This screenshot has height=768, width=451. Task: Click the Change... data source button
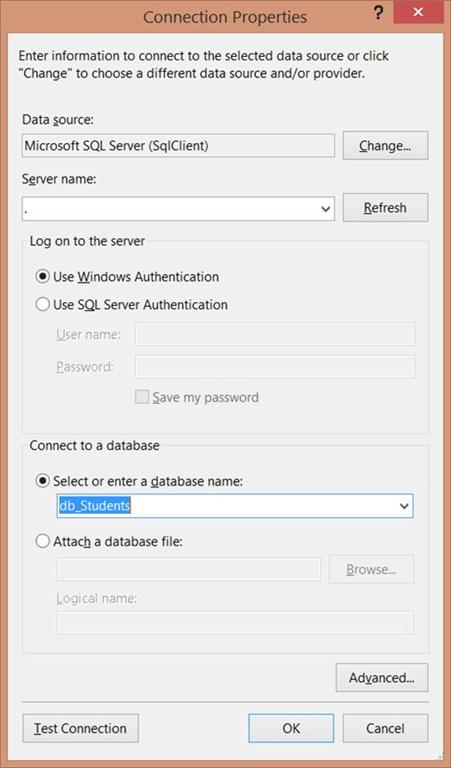(x=385, y=145)
